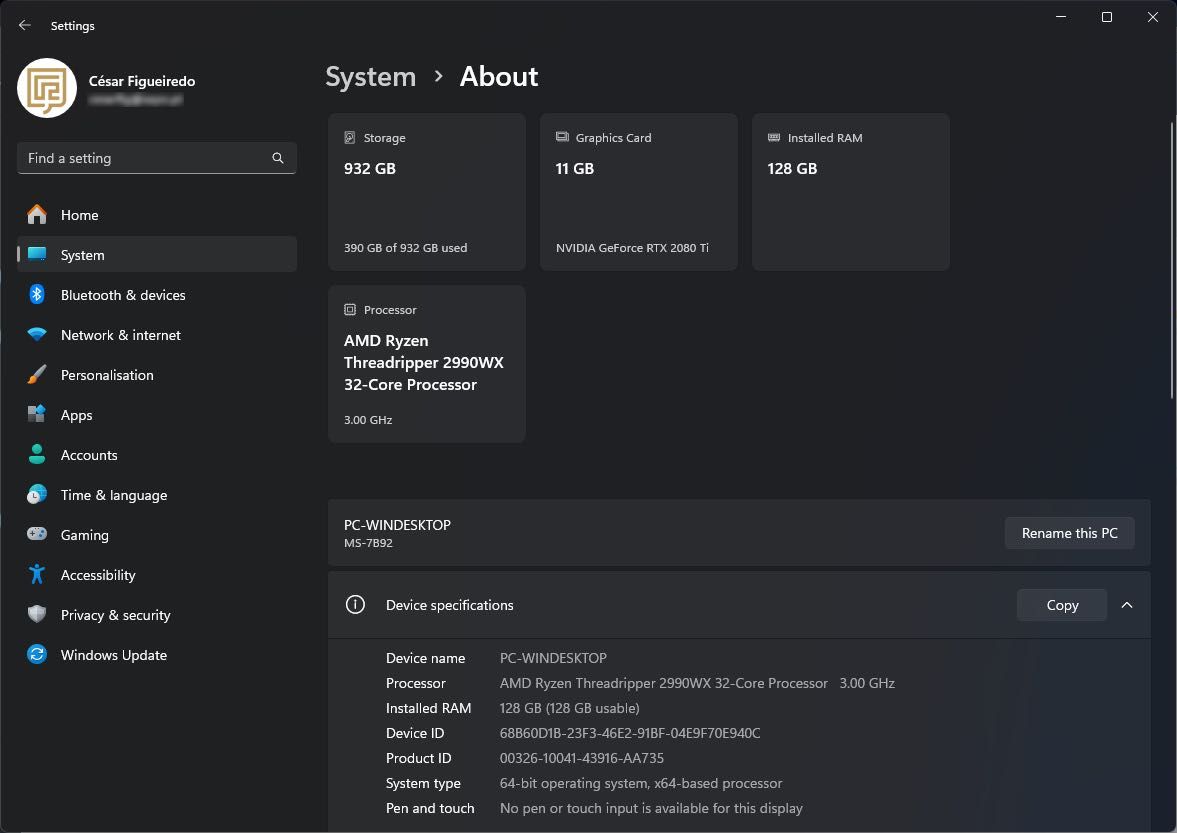Focus the Find a setting search box

tap(156, 158)
